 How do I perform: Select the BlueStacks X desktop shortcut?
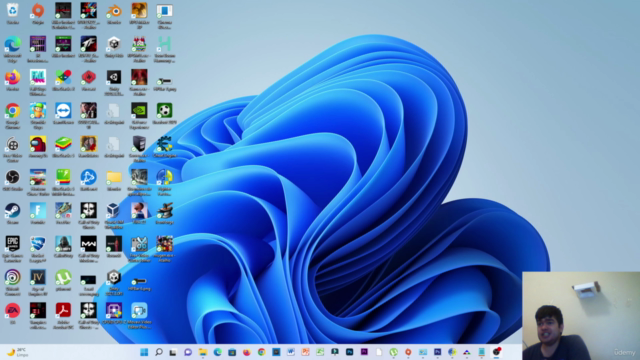tap(63, 81)
